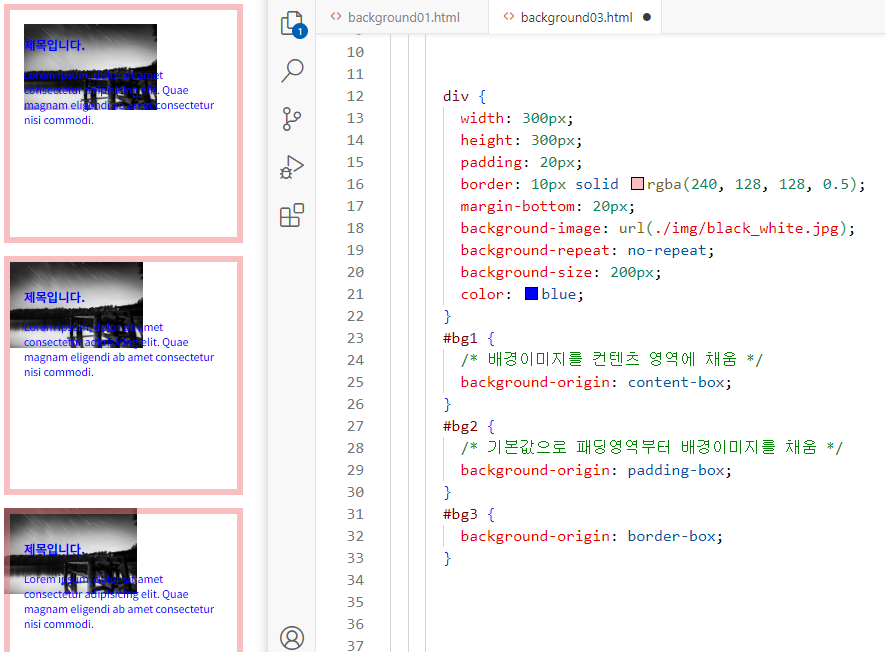The image size is (885, 652).
Task: Click the second preview box background image
Action: click(x=77, y=305)
